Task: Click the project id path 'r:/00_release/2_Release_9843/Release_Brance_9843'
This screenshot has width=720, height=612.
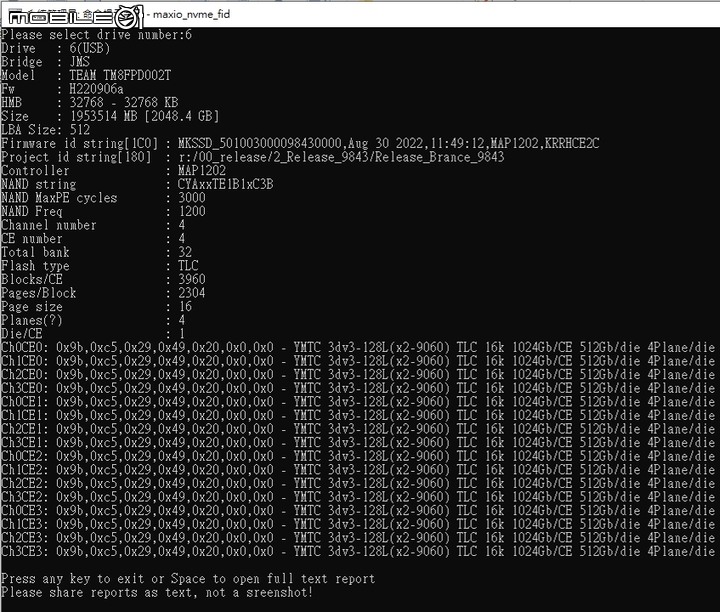Action: click(342, 157)
